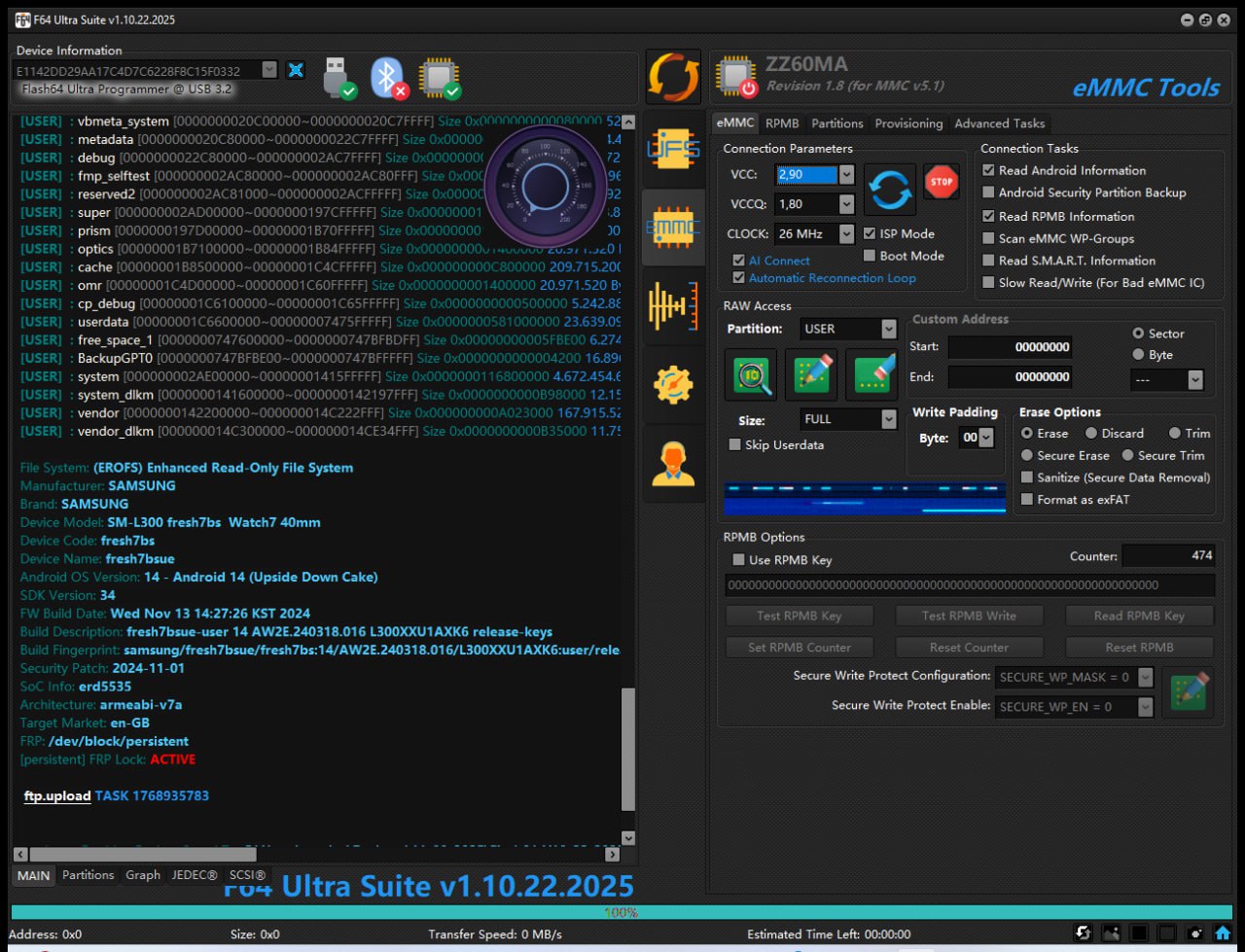This screenshot has height=952, width=1245.
Task: Open the SCSI® log tab
Action: tap(247, 875)
